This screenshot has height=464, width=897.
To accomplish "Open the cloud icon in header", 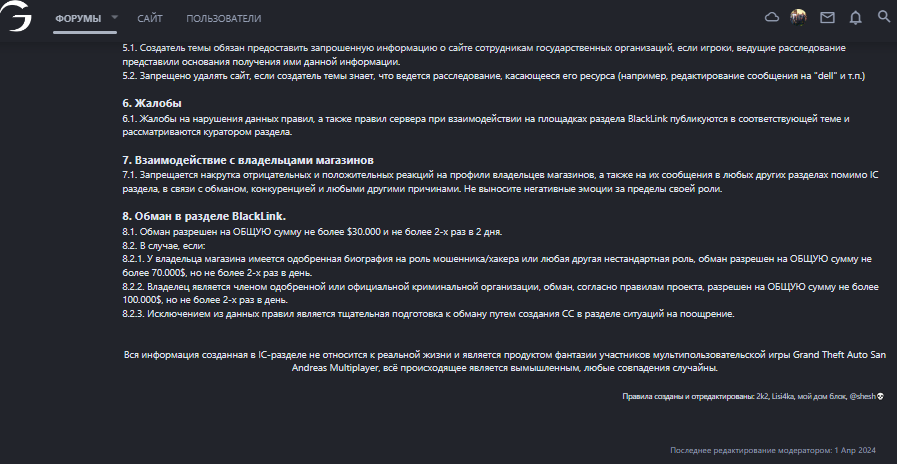I will pyautogui.click(x=771, y=17).
